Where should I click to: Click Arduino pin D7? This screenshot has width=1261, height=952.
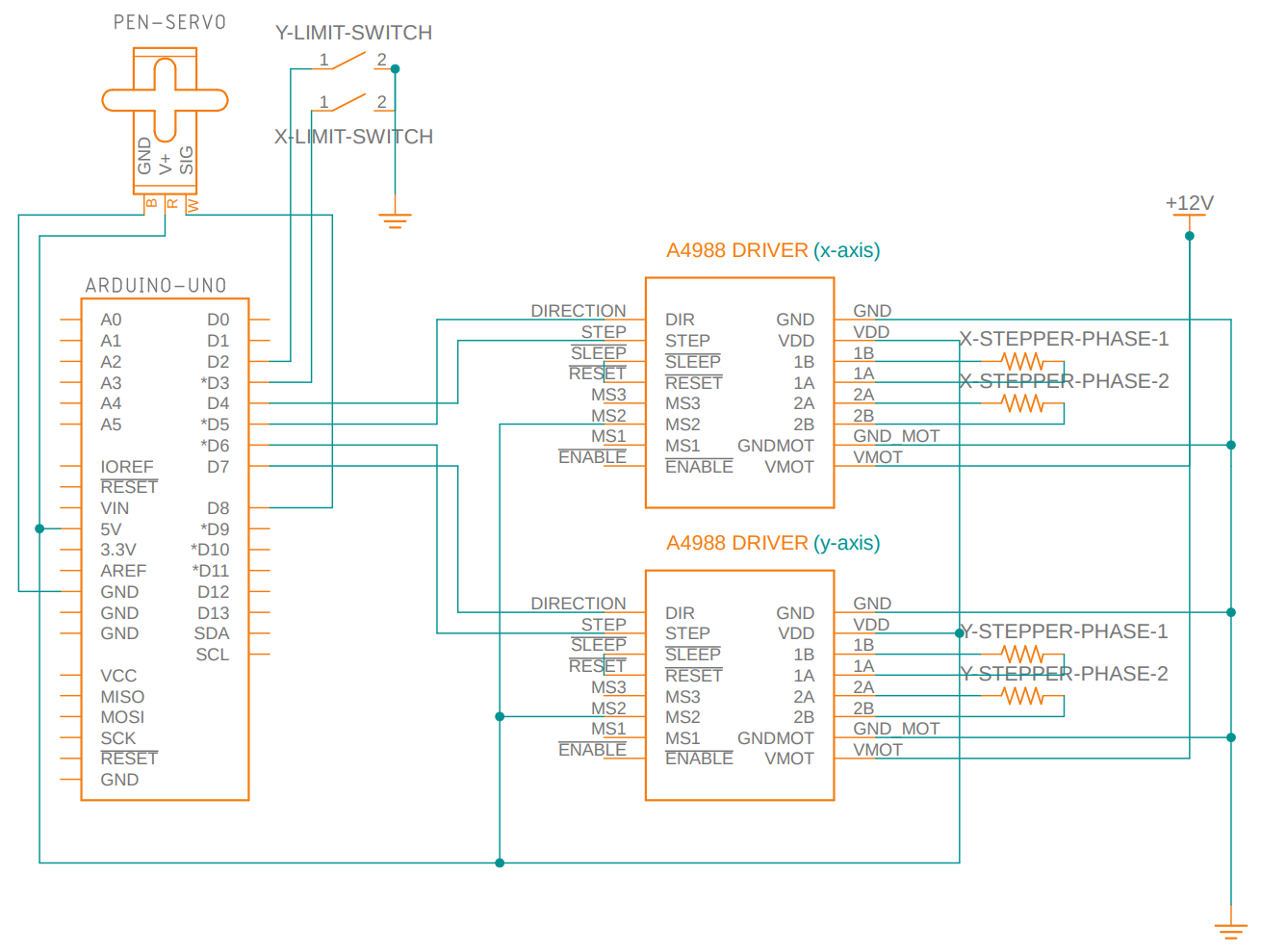click(x=219, y=467)
